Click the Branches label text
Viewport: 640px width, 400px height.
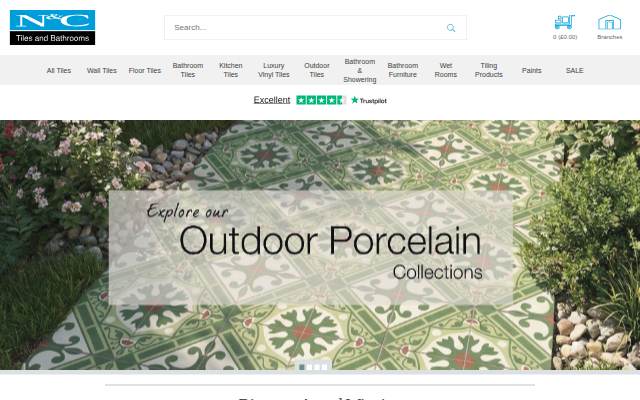point(609,37)
